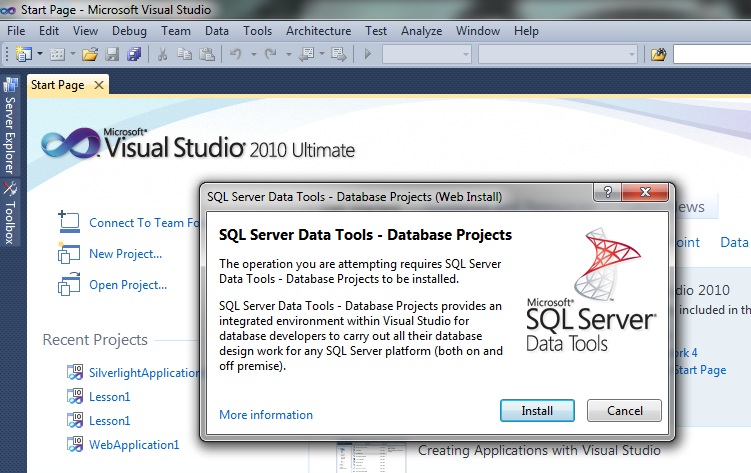Click the Install button in dialog
The width and height of the screenshot is (751, 473).
(537, 411)
